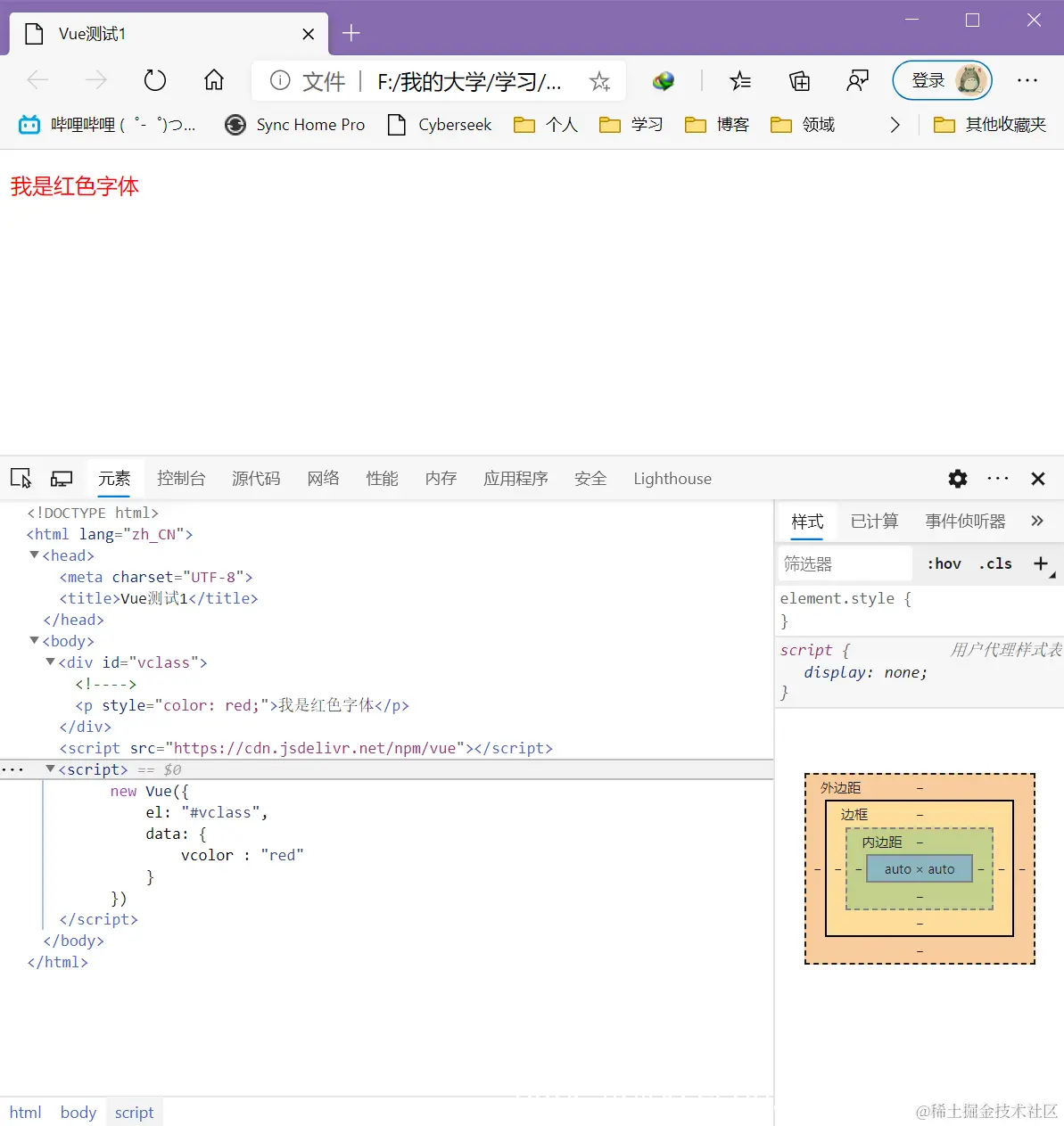1064x1126 pixels.
Task: Show more bookmarks chevron
Action: coord(895,125)
